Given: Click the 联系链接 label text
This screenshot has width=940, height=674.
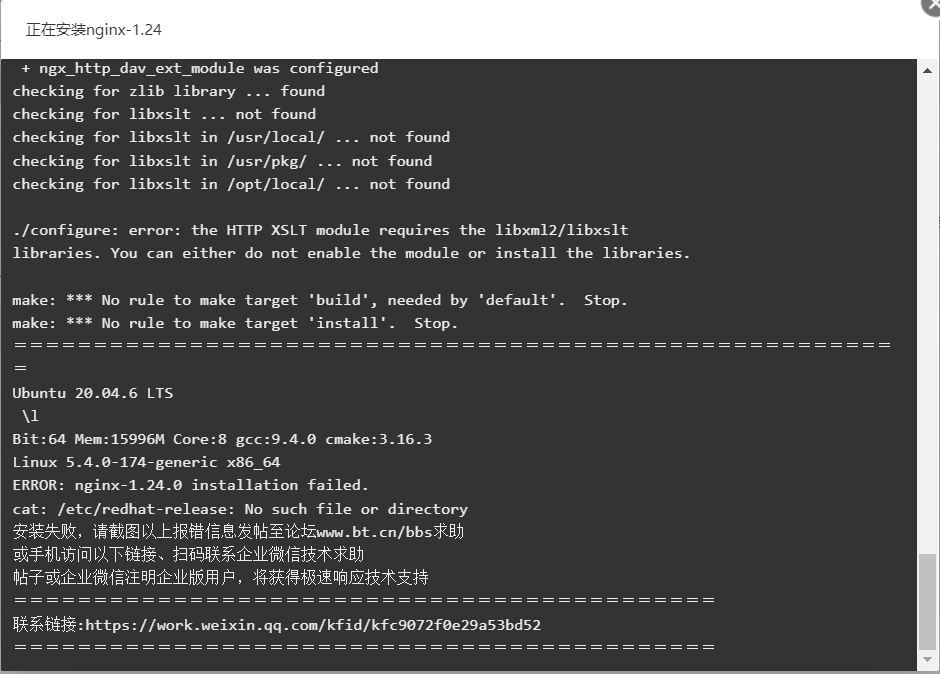Looking at the screenshot, I should (x=49, y=625).
